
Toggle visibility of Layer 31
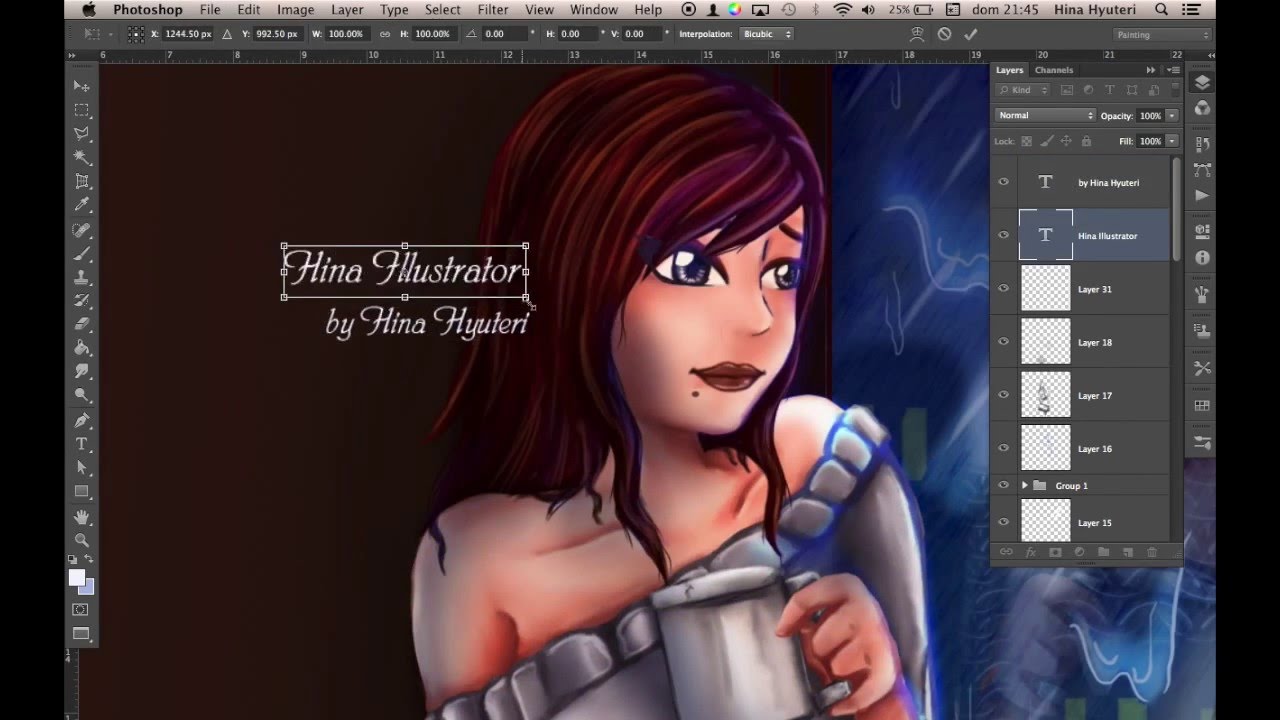(1004, 289)
